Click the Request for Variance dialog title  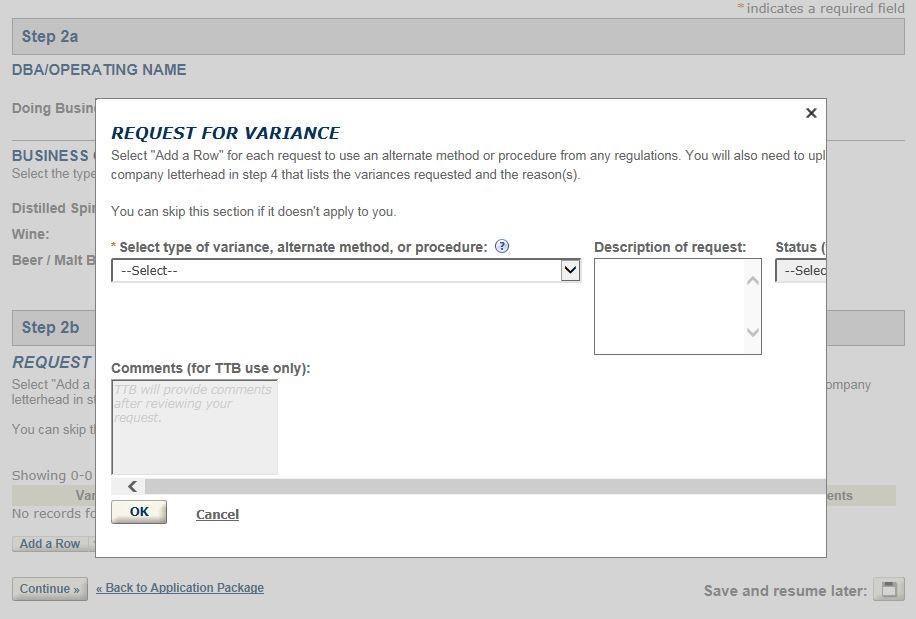pos(225,133)
